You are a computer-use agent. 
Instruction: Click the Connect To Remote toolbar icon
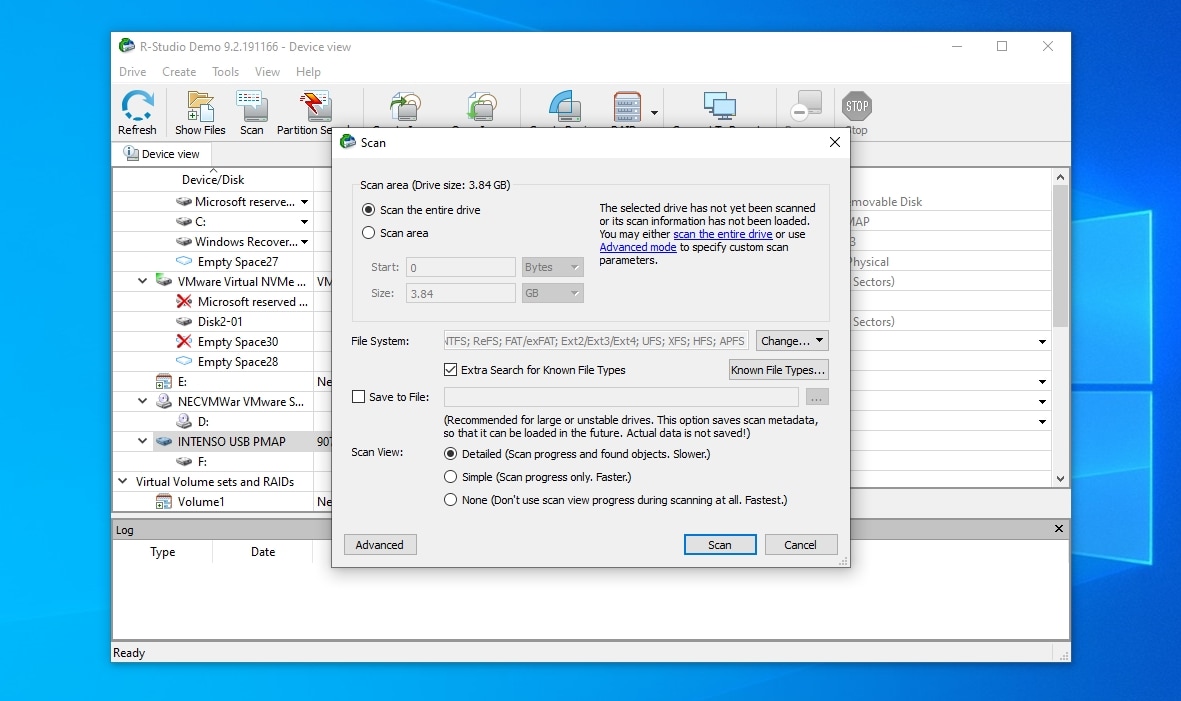[x=719, y=107]
